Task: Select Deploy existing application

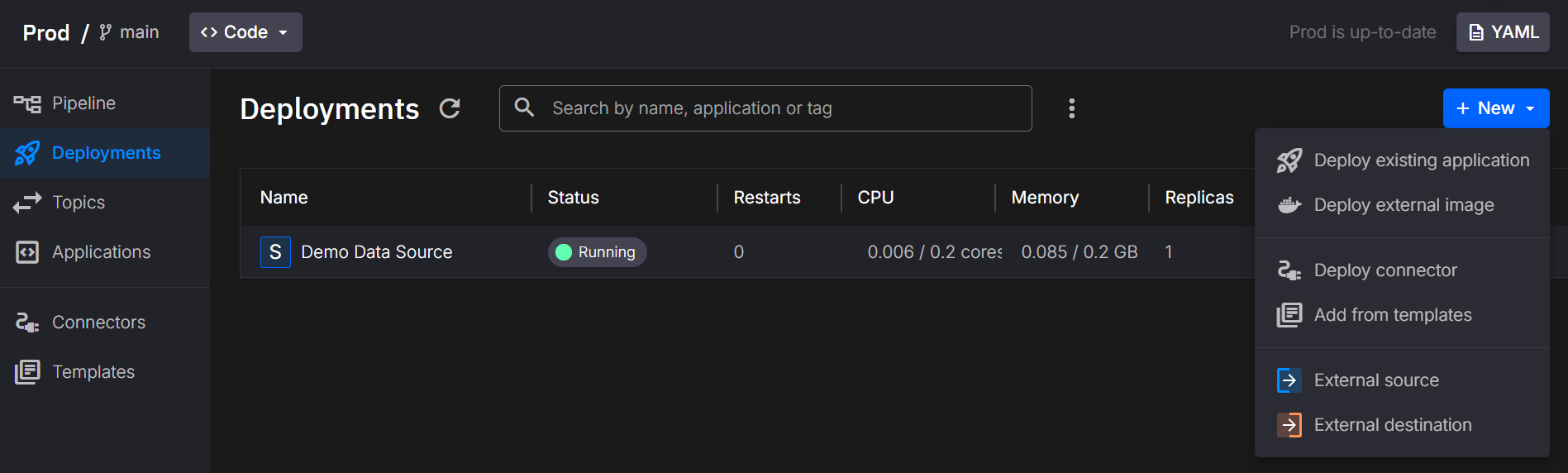Action: [x=1421, y=160]
